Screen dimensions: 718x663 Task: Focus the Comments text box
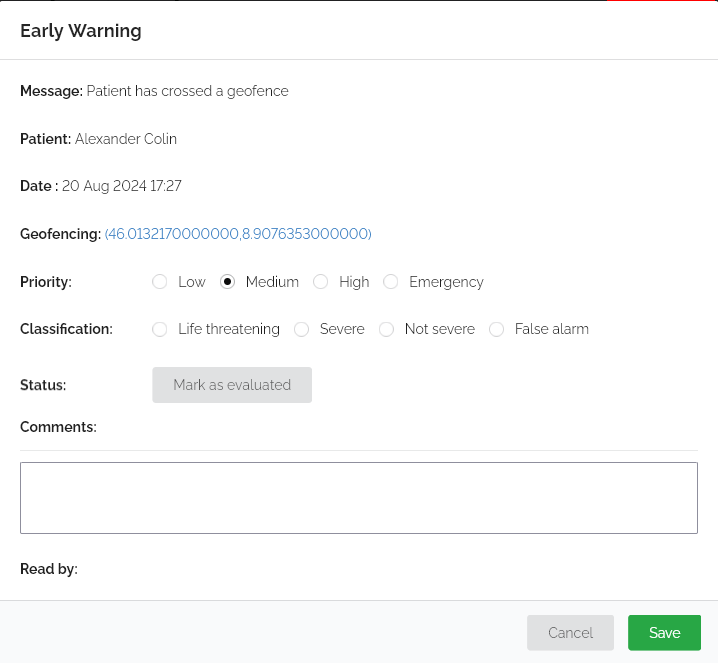click(359, 498)
